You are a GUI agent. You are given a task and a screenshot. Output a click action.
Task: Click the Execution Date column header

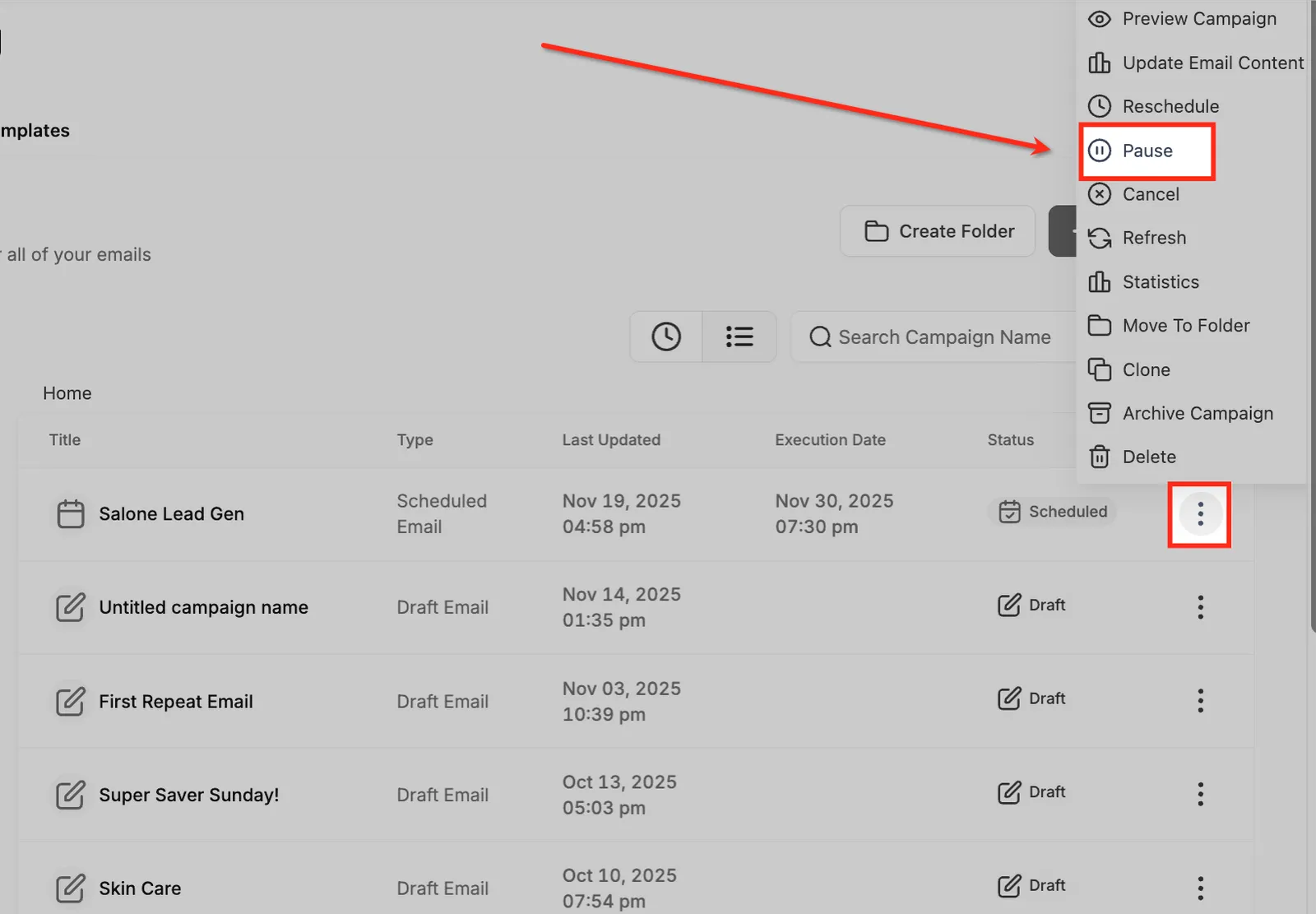point(830,440)
